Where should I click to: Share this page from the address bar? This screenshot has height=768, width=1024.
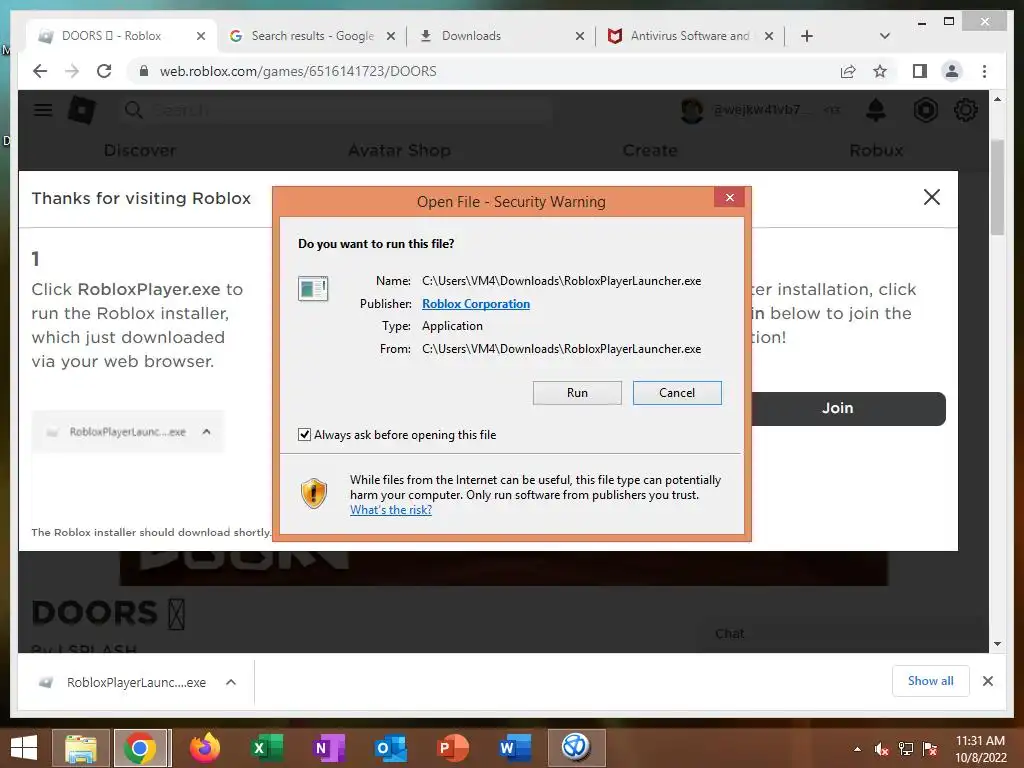[x=848, y=71]
